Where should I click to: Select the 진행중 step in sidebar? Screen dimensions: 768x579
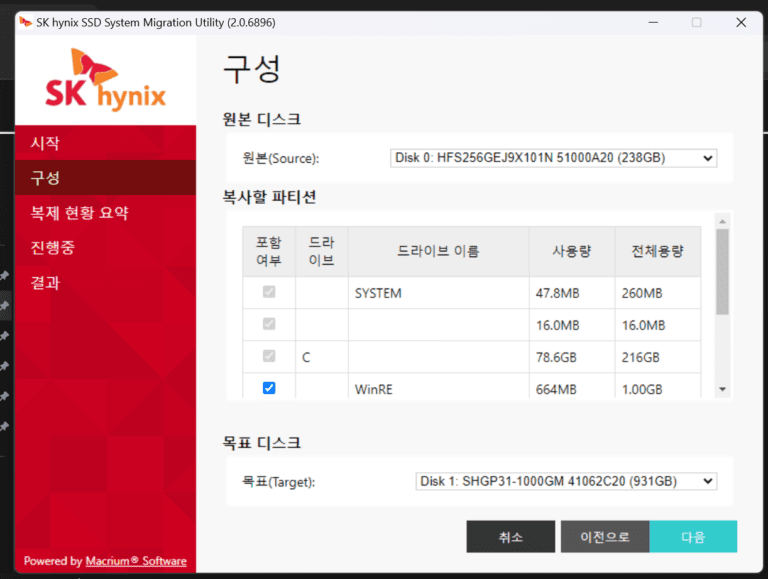[105, 247]
